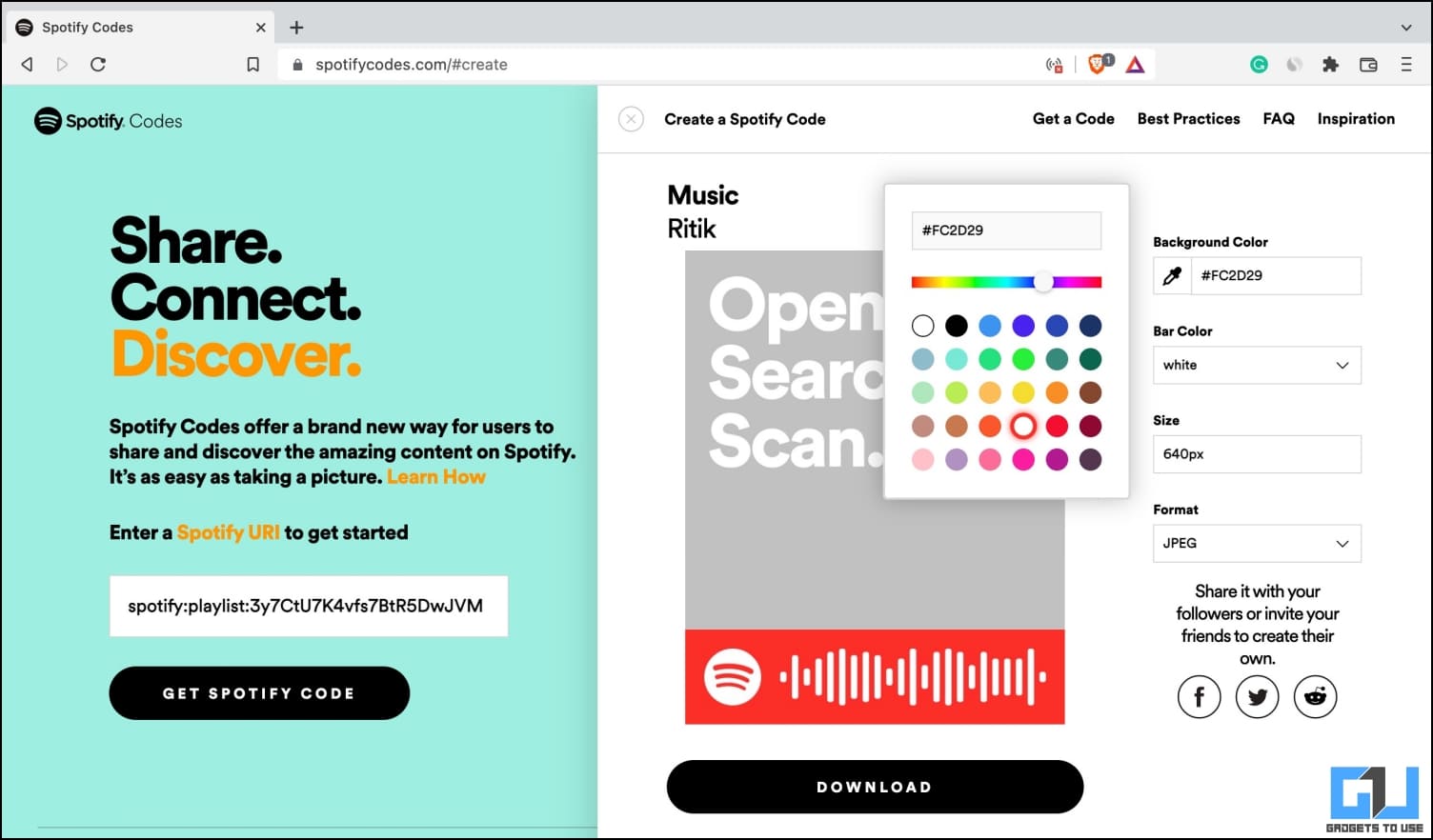
Task: Go back to the previous page
Action: tap(27, 65)
